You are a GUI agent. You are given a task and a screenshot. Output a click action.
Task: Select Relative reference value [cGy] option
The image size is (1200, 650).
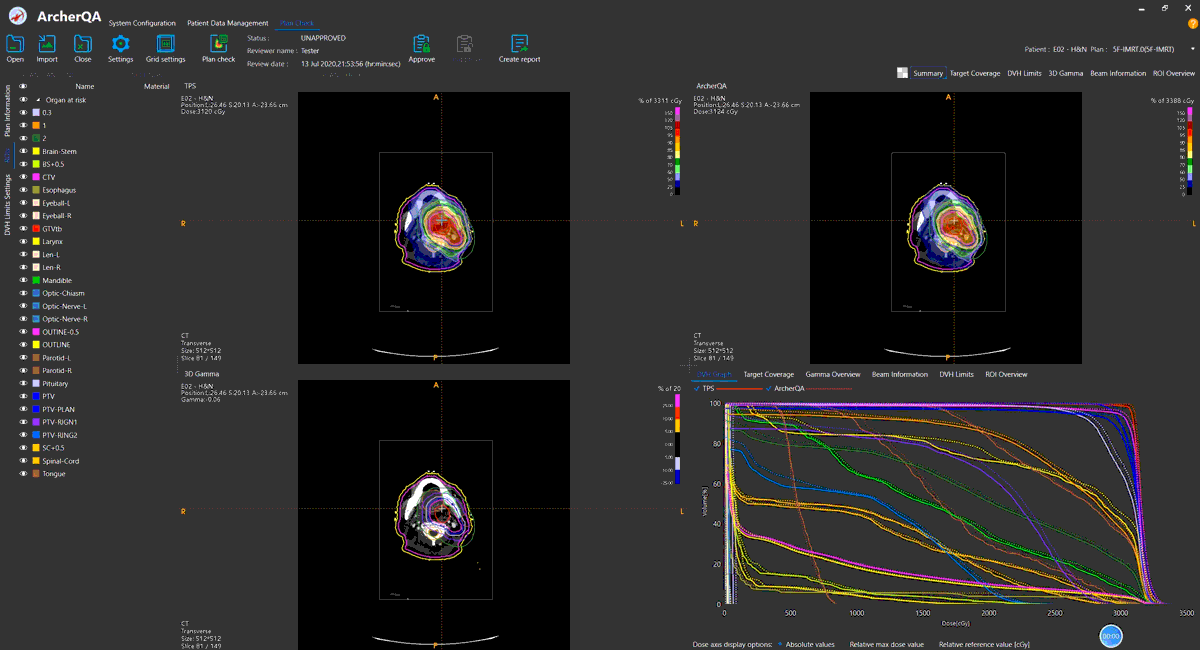[x=986, y=645]
